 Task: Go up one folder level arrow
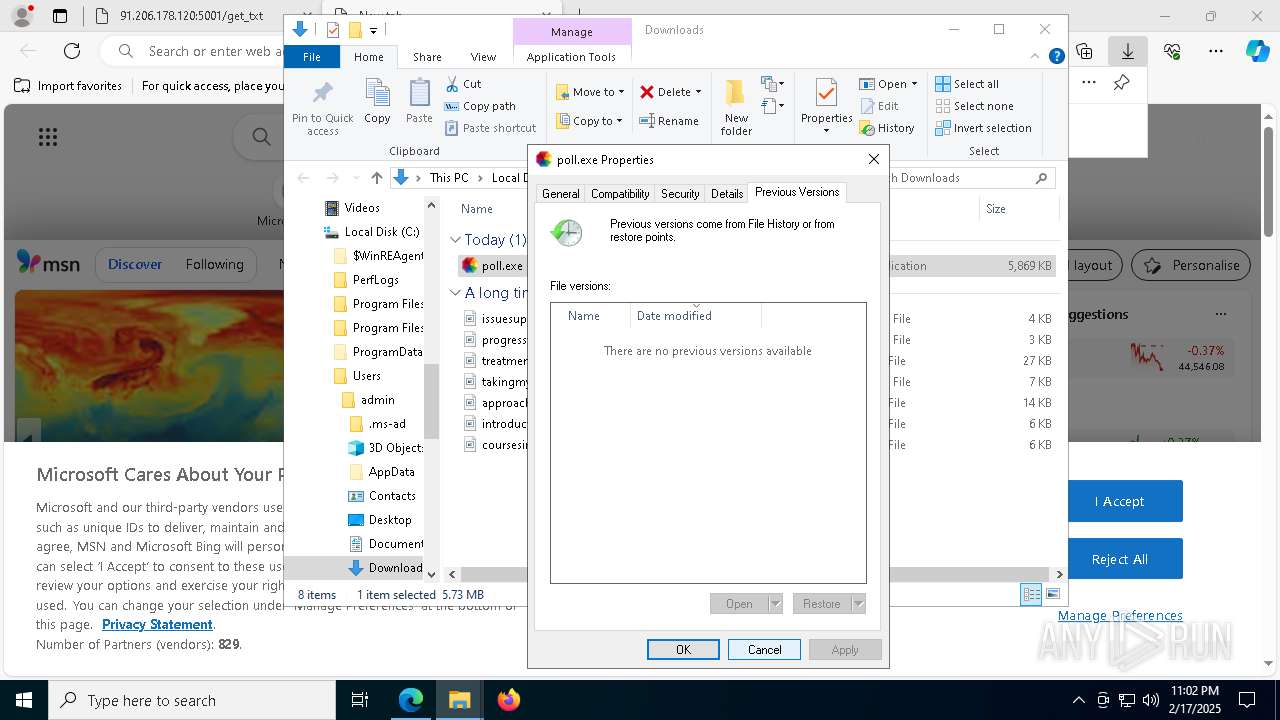click(x=376, y=178)
